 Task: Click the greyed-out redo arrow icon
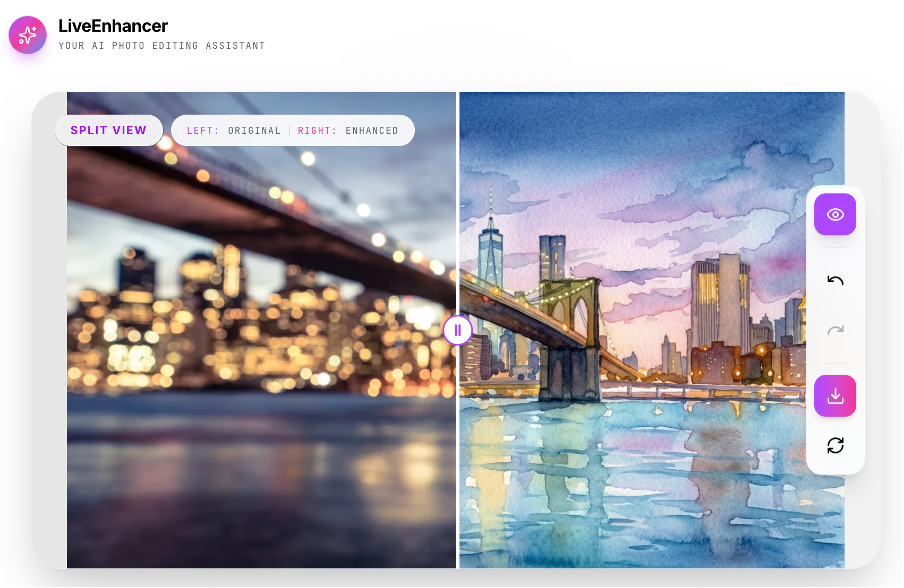click(835, 330)
